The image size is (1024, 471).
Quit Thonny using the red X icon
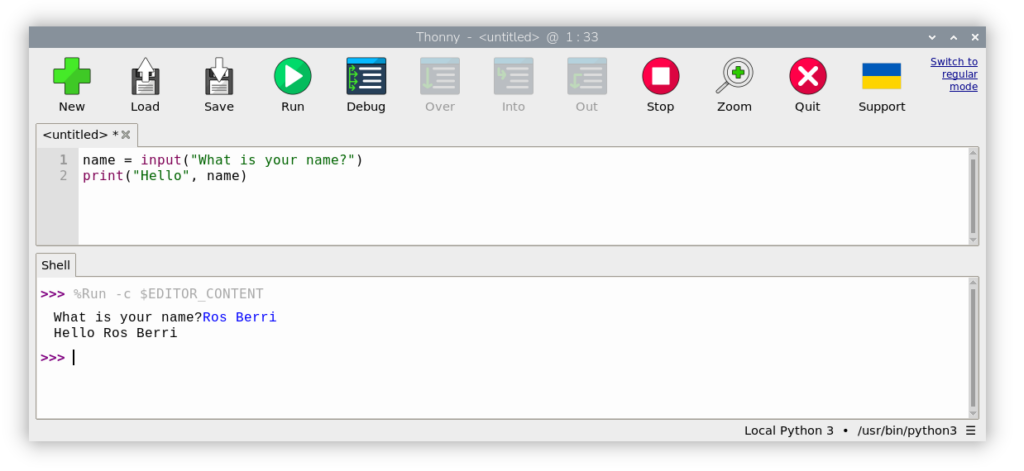coord(807,76)
